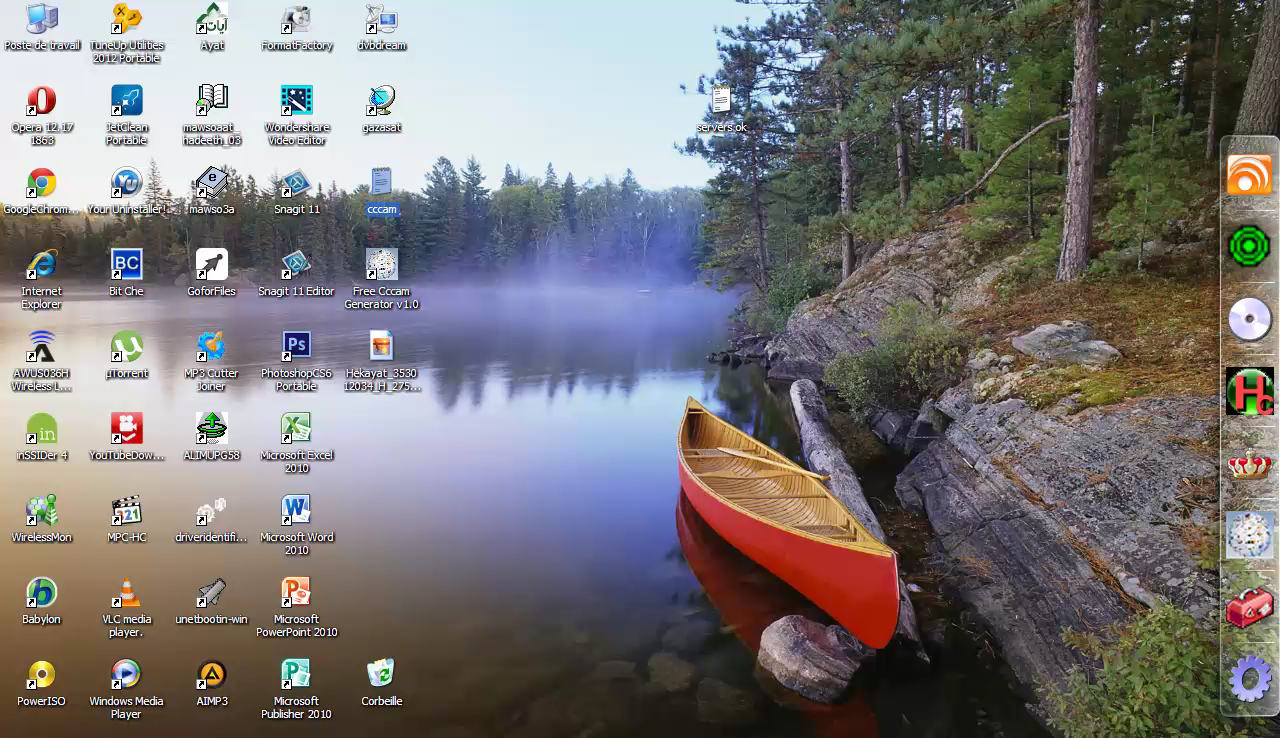Click the servers.ok text file

coord(721,101)
